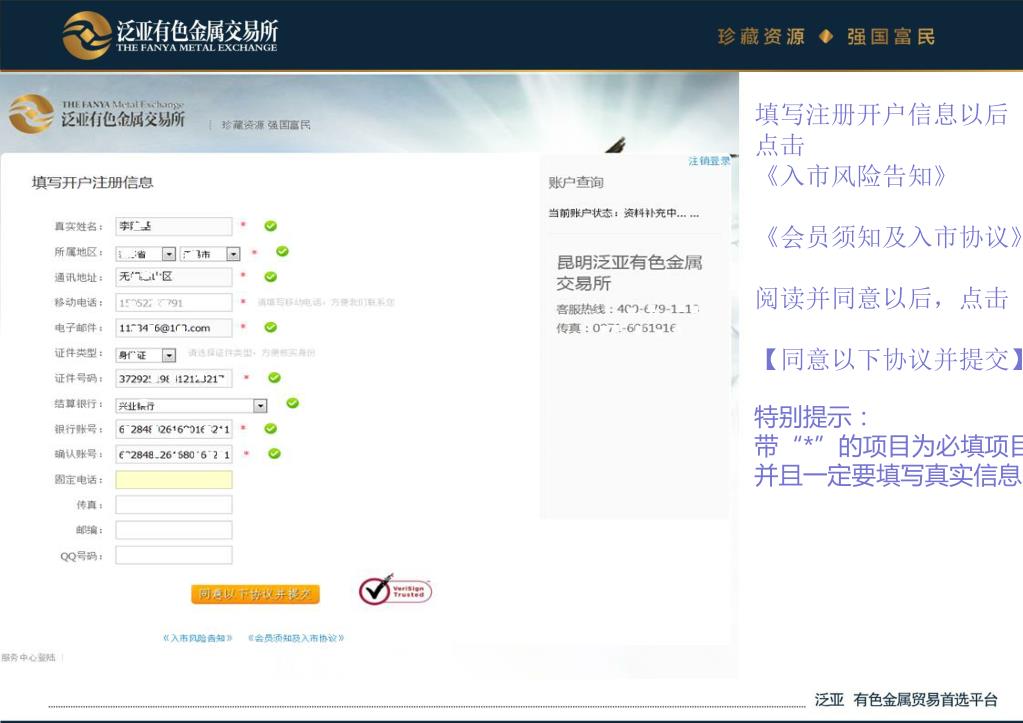Click the 邮编 postal code field
Screen dimensions: 1023x723
174,530
